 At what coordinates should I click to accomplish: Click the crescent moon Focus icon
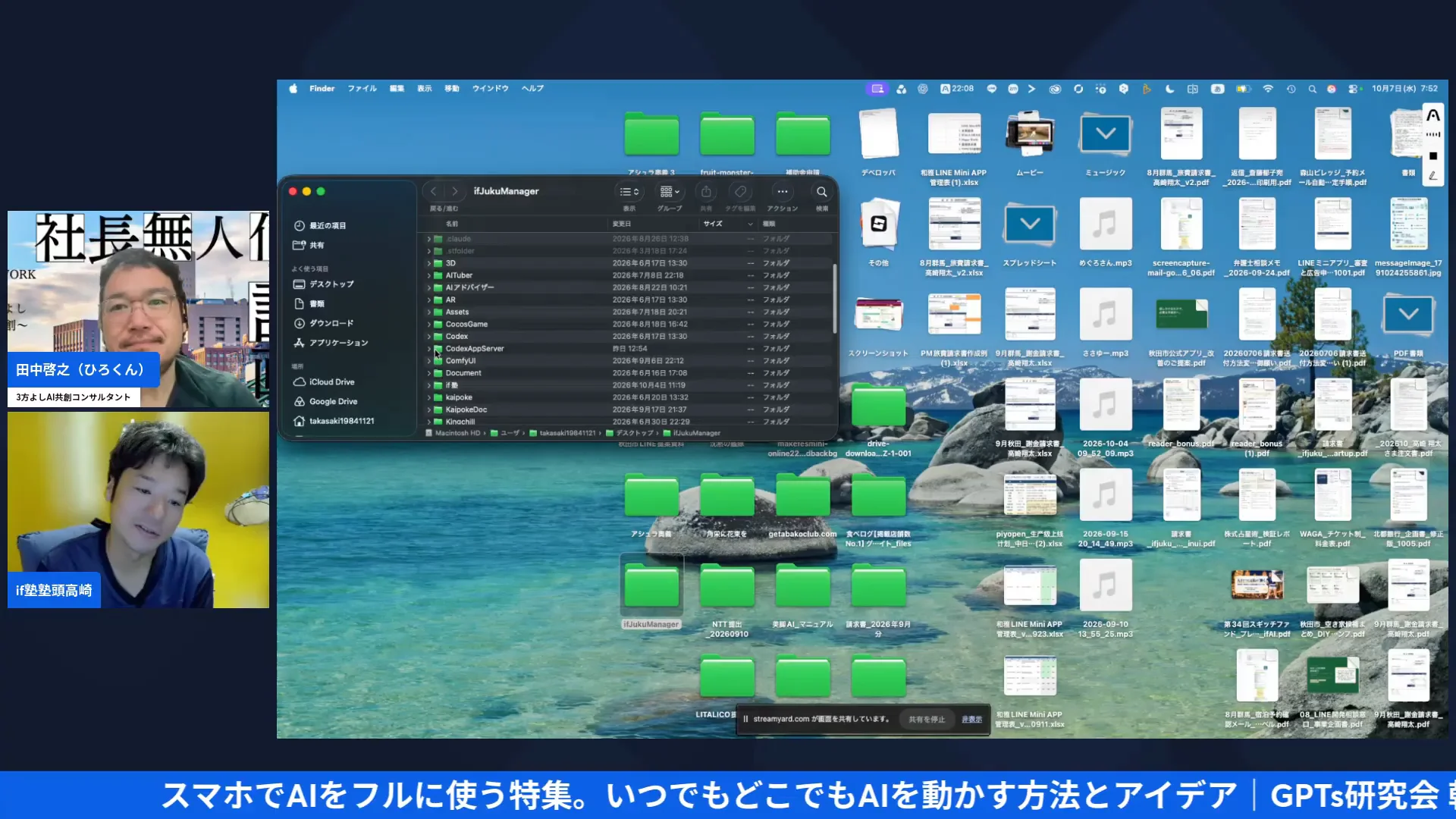(x=1169, y=89)
